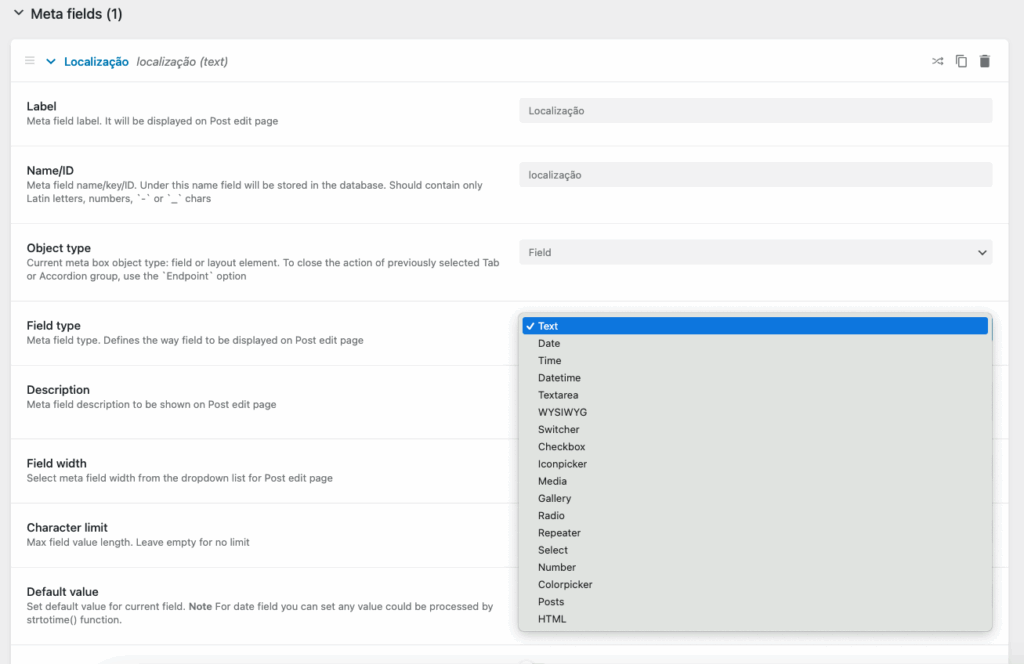The image size is (1024, 664).
Task: Collapse the Localização field chevron
Action: pyautogui.click(x=51, y=62)
